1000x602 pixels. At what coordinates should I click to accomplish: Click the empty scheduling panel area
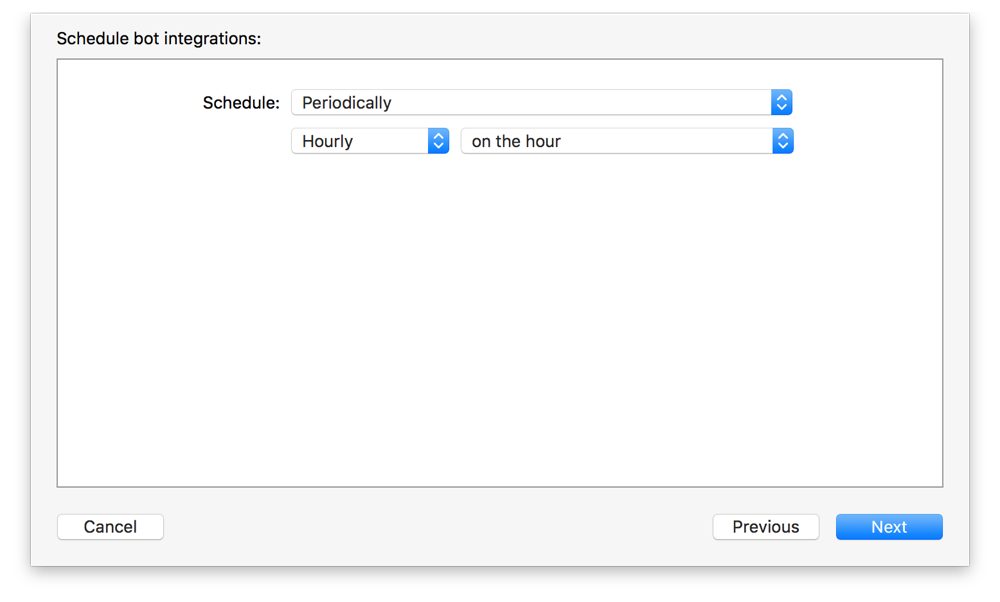(x=500, y=320)
